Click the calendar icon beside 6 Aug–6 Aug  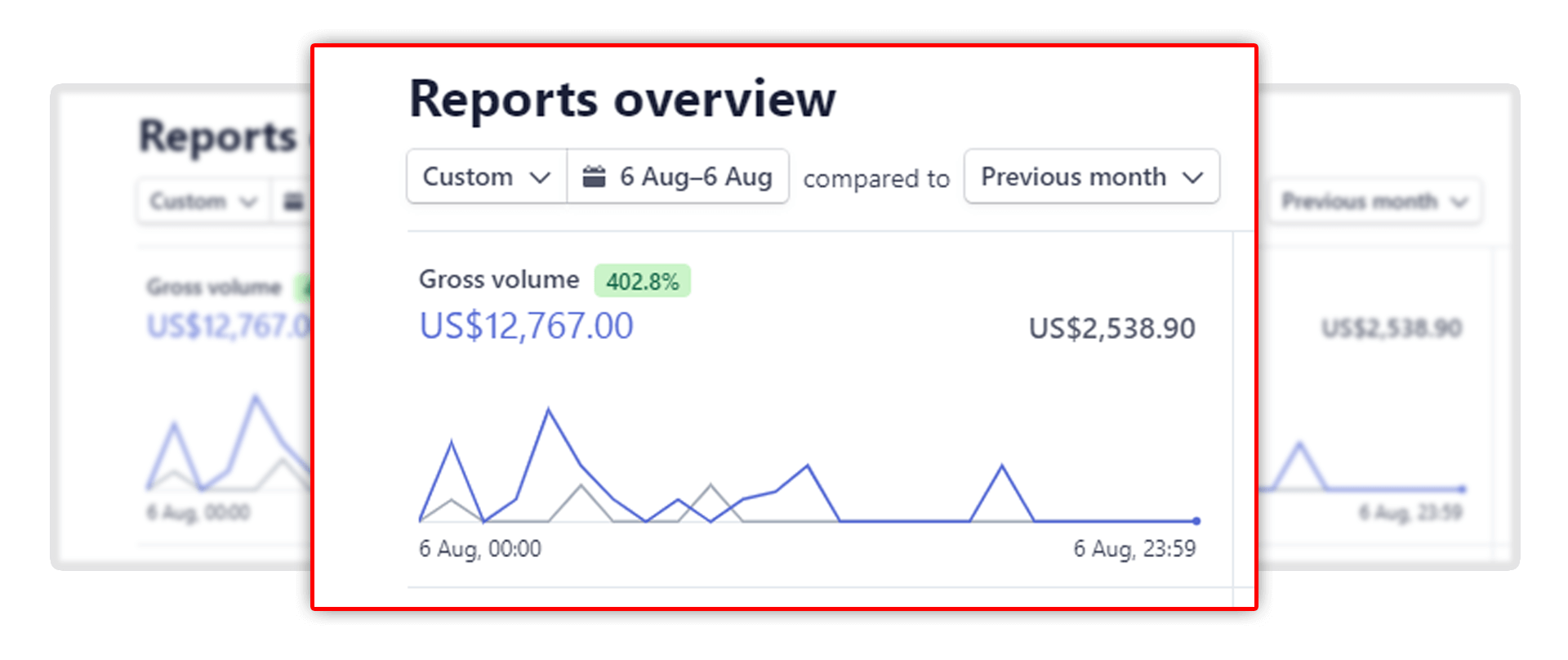[594, 176]
